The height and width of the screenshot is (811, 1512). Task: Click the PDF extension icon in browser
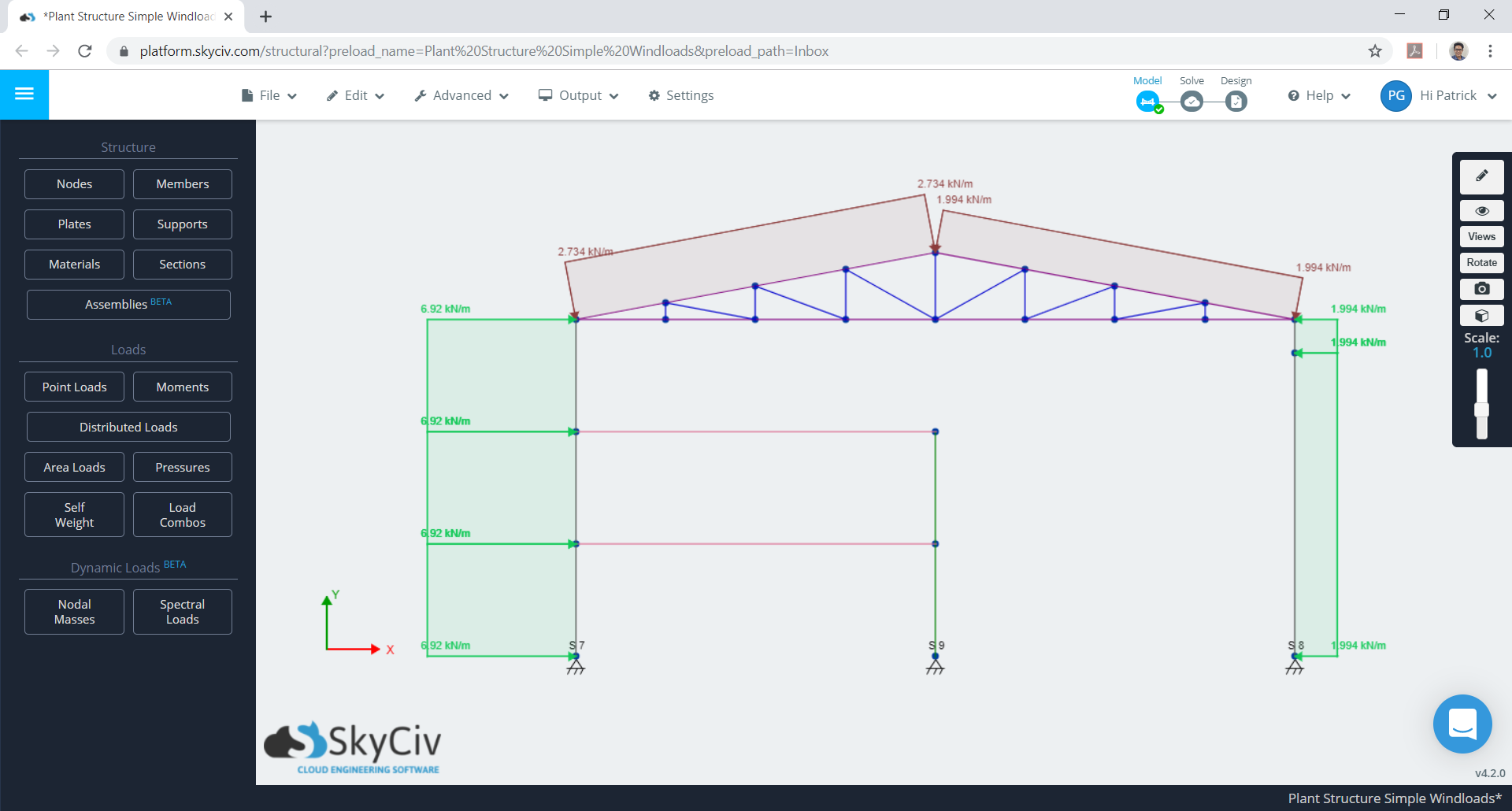tap(1415, 51)
